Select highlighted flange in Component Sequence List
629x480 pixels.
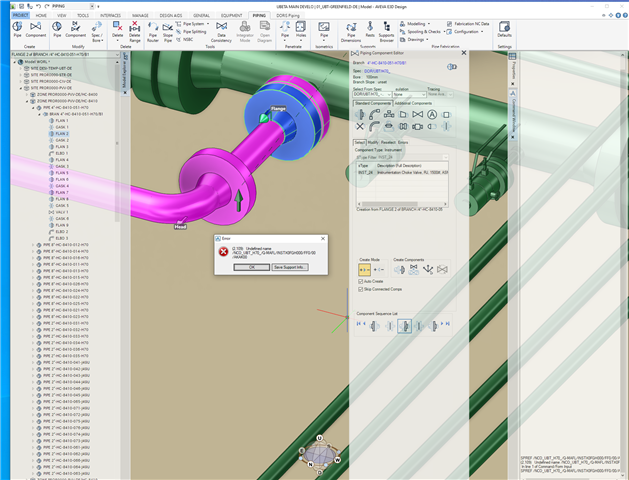[x=404, y=326]
